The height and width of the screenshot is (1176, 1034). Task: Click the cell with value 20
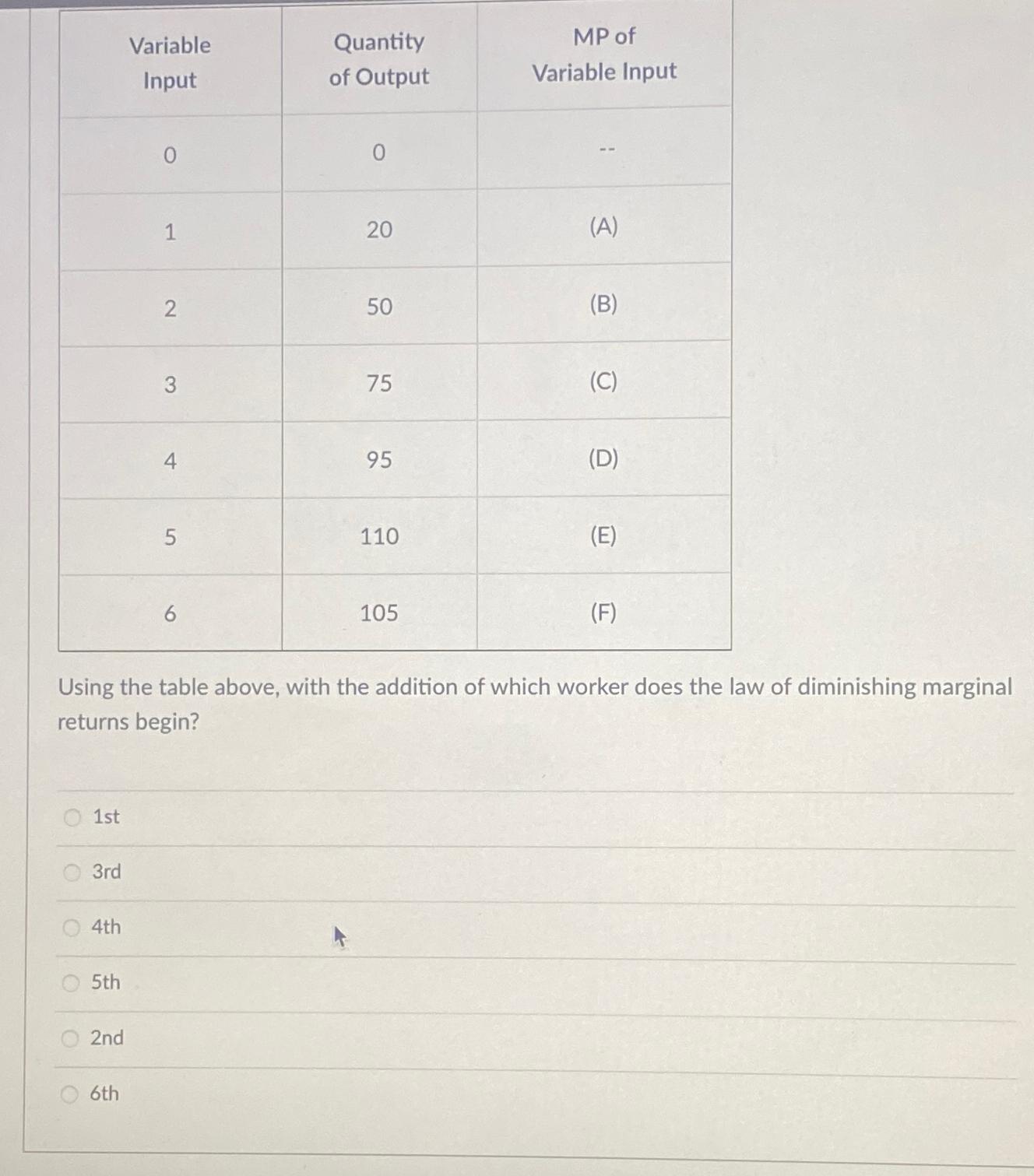(x=381, y=227)
